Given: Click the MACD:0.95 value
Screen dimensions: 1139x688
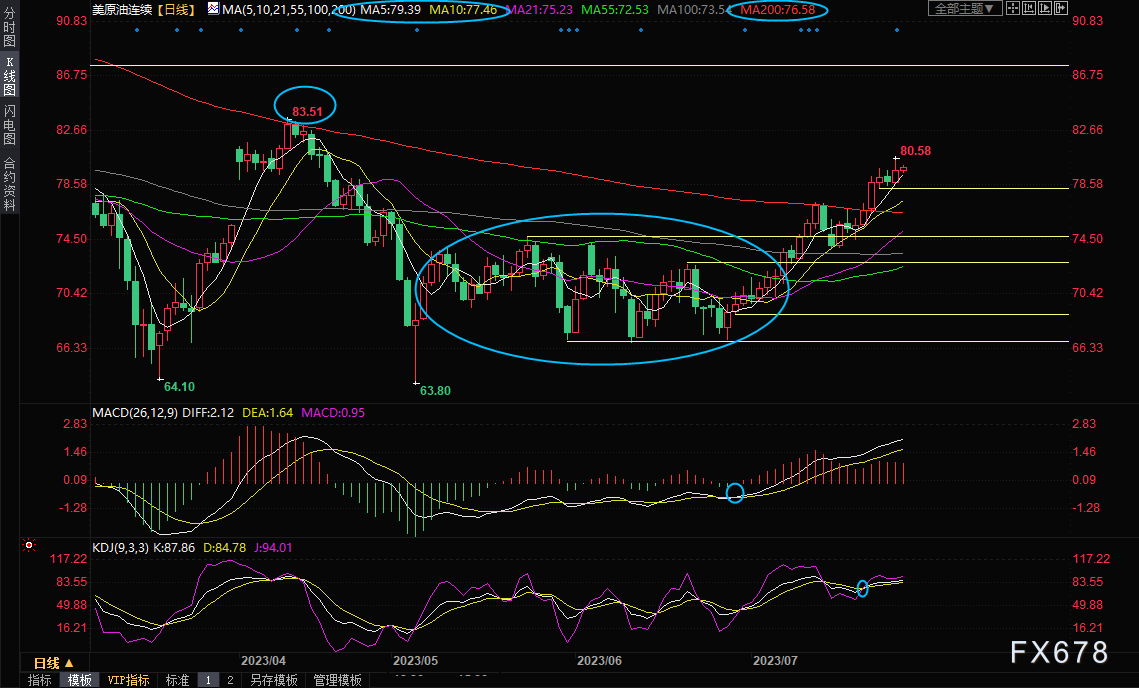Looking at the screenshot, I should pos(333,412).
